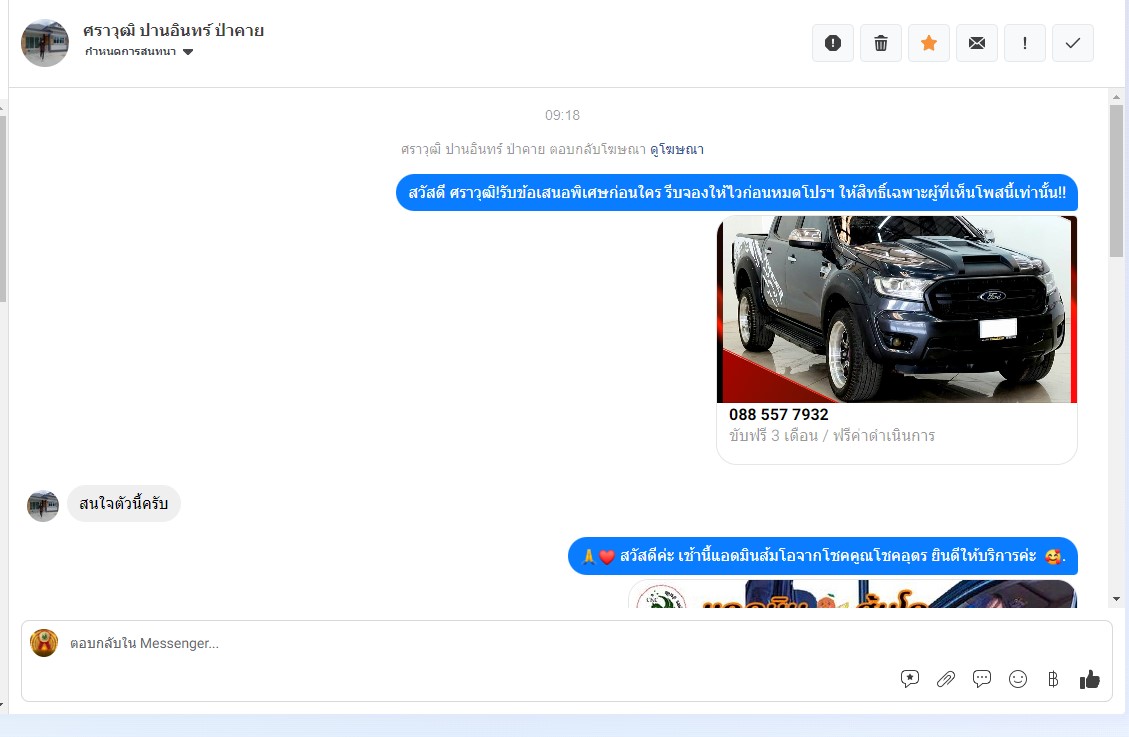Click the Baht payment request icon
The height and width of the screenshot is (737, 1129).
(1053, 679)
